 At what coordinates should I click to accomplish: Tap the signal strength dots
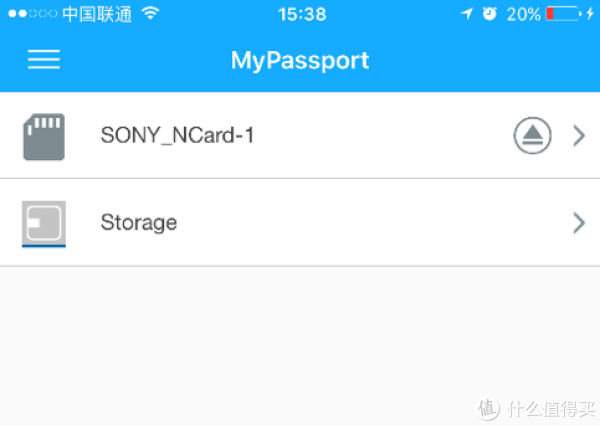[x=33, y=14]
